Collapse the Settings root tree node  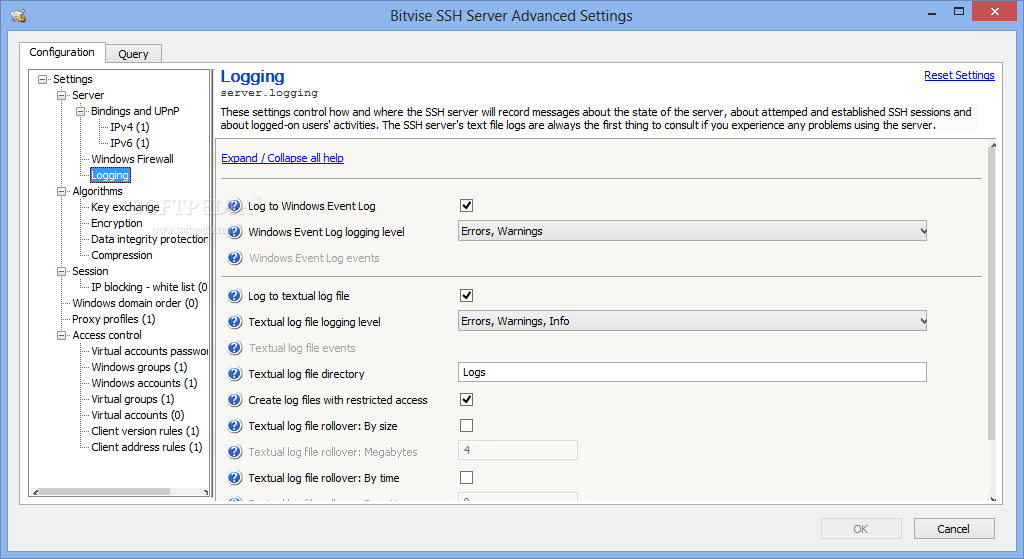(x=42, y=79)
